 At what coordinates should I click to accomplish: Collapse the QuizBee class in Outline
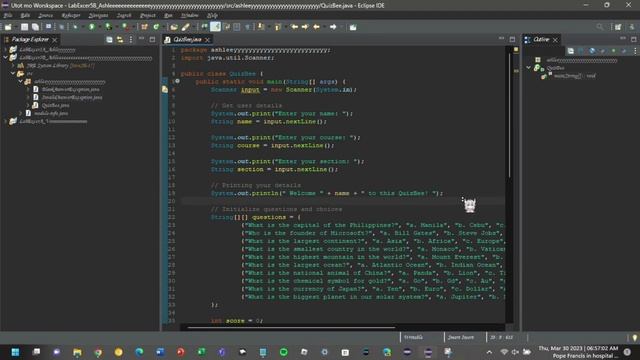[529, 68]
